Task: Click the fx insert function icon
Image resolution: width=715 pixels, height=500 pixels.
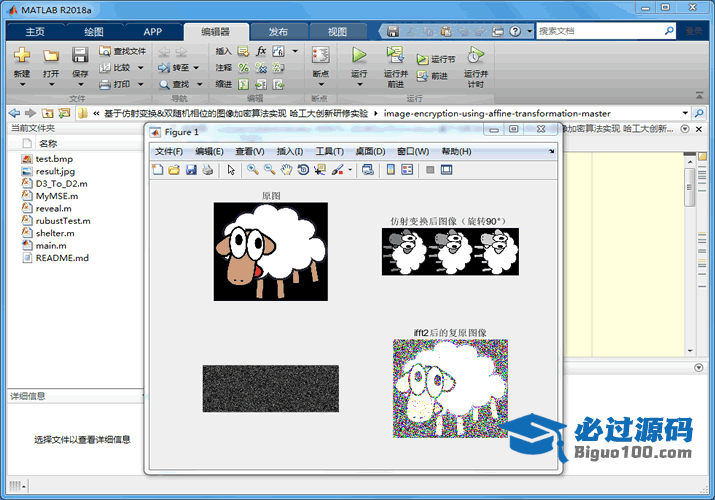Action: [260, 51]
